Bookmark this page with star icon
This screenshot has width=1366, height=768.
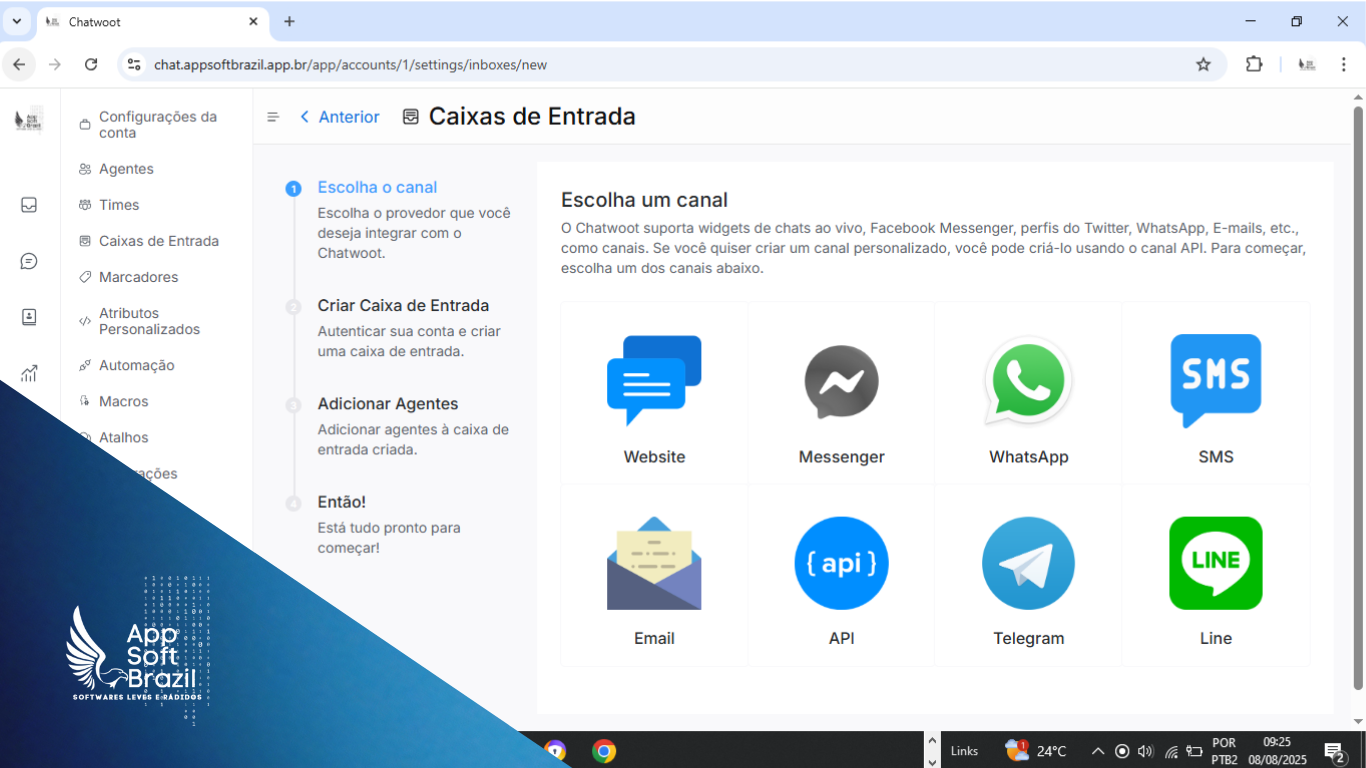(1203, 64)
